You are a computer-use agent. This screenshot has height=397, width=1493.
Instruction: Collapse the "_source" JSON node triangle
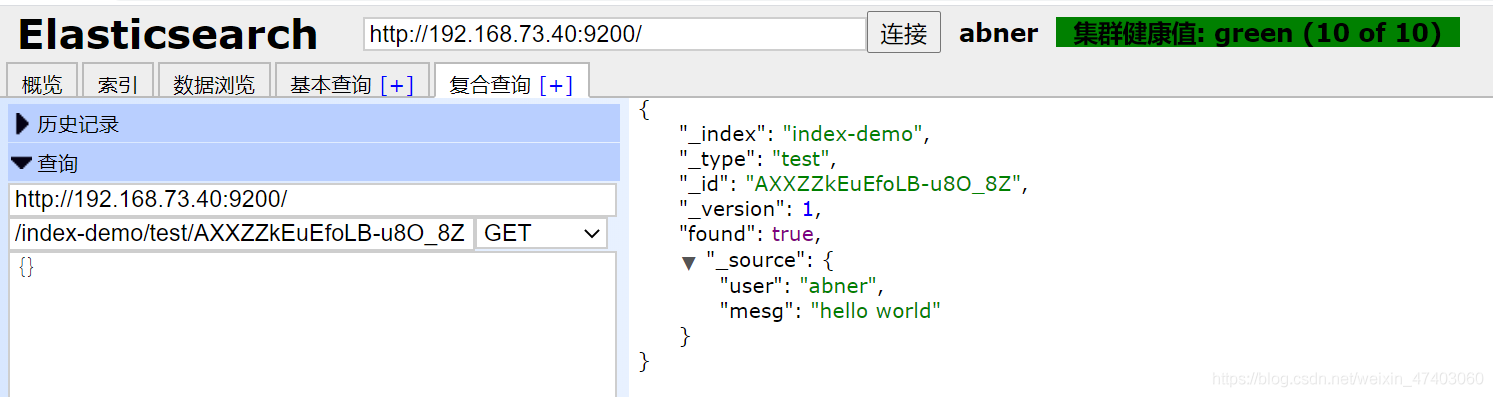pyautogui.click(x=688, y=262)
